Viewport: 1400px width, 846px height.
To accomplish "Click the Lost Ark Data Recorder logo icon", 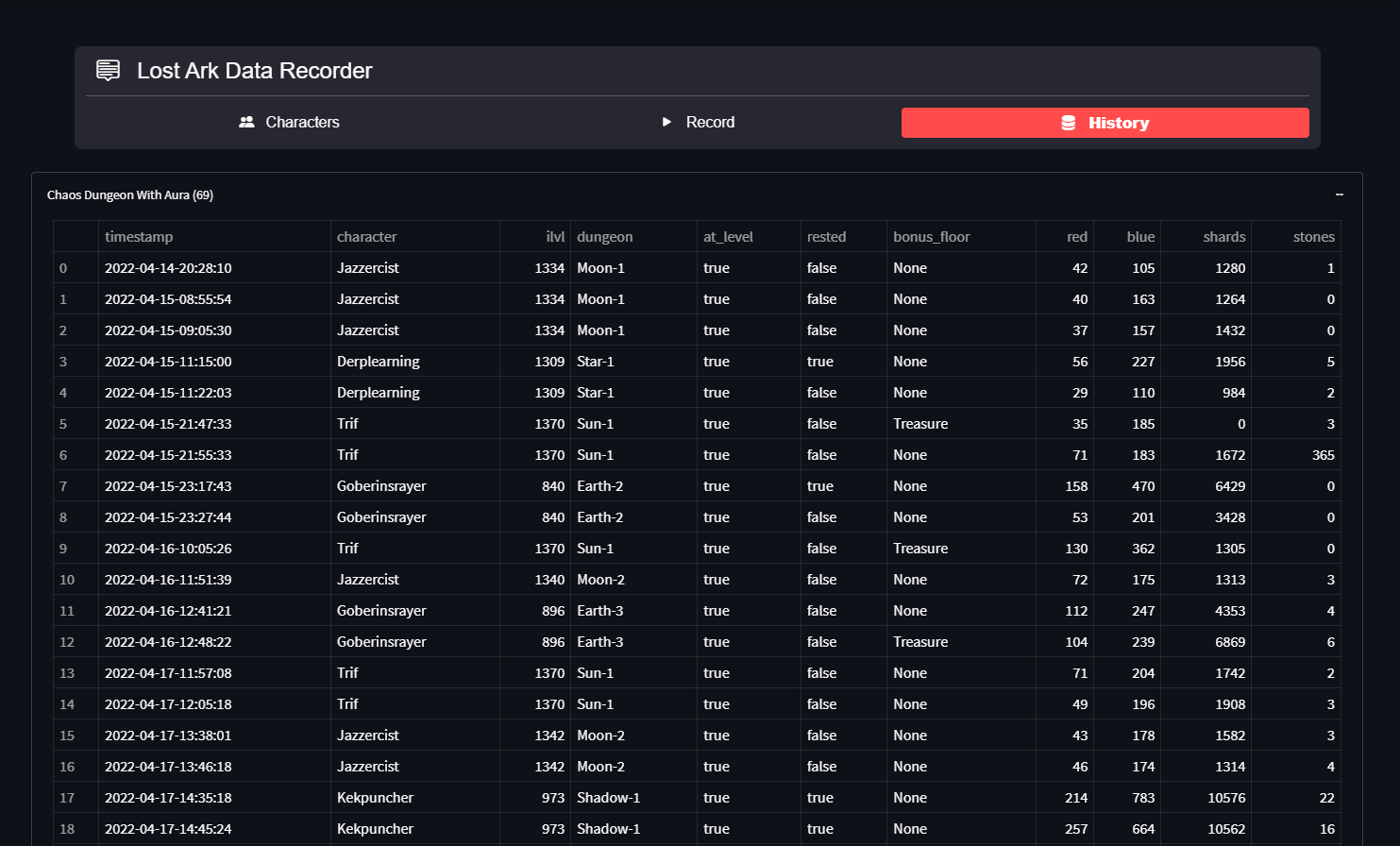I will pyautogui.click(x=109, y=70).
